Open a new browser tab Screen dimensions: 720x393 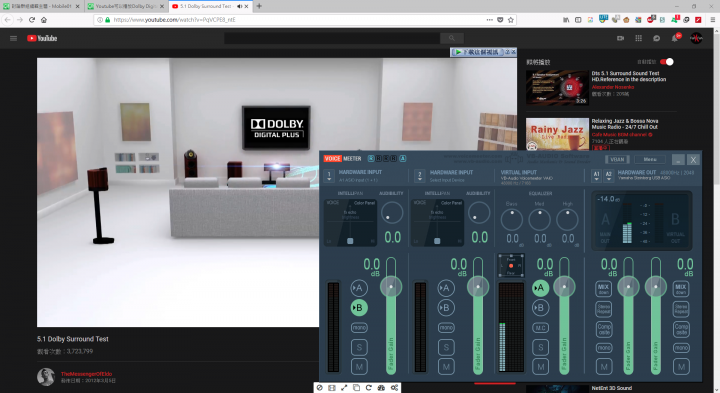[x=259, y=6]
